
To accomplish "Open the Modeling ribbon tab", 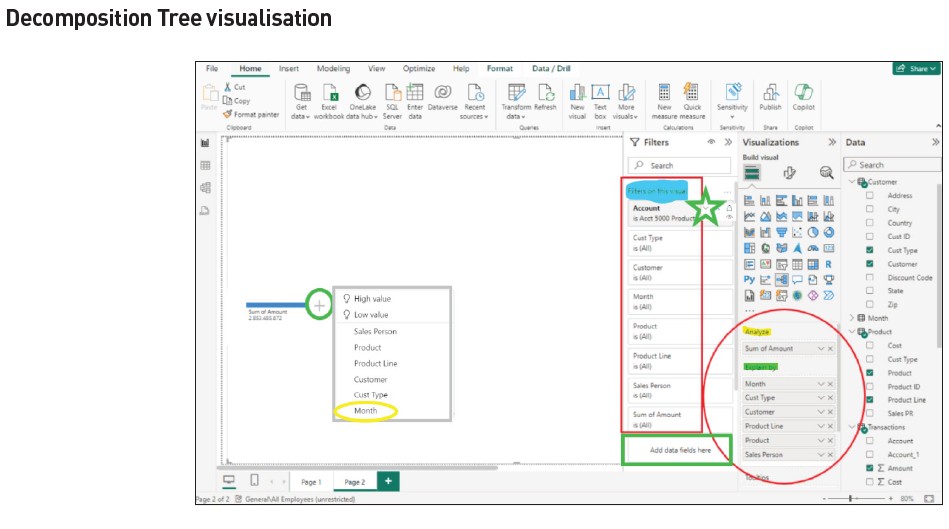I will click(x=333, y=69).
